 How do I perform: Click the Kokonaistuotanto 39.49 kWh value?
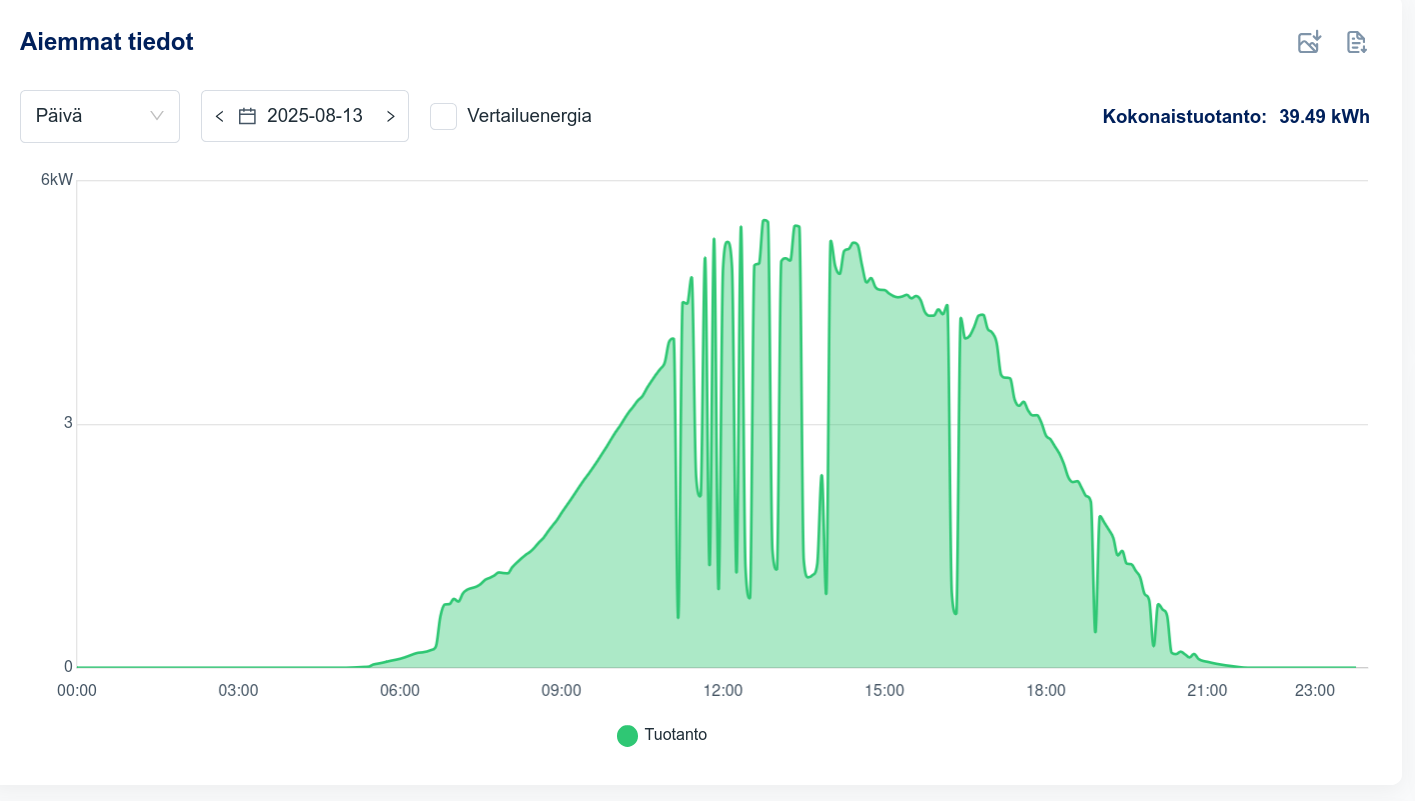point(1324,116)
